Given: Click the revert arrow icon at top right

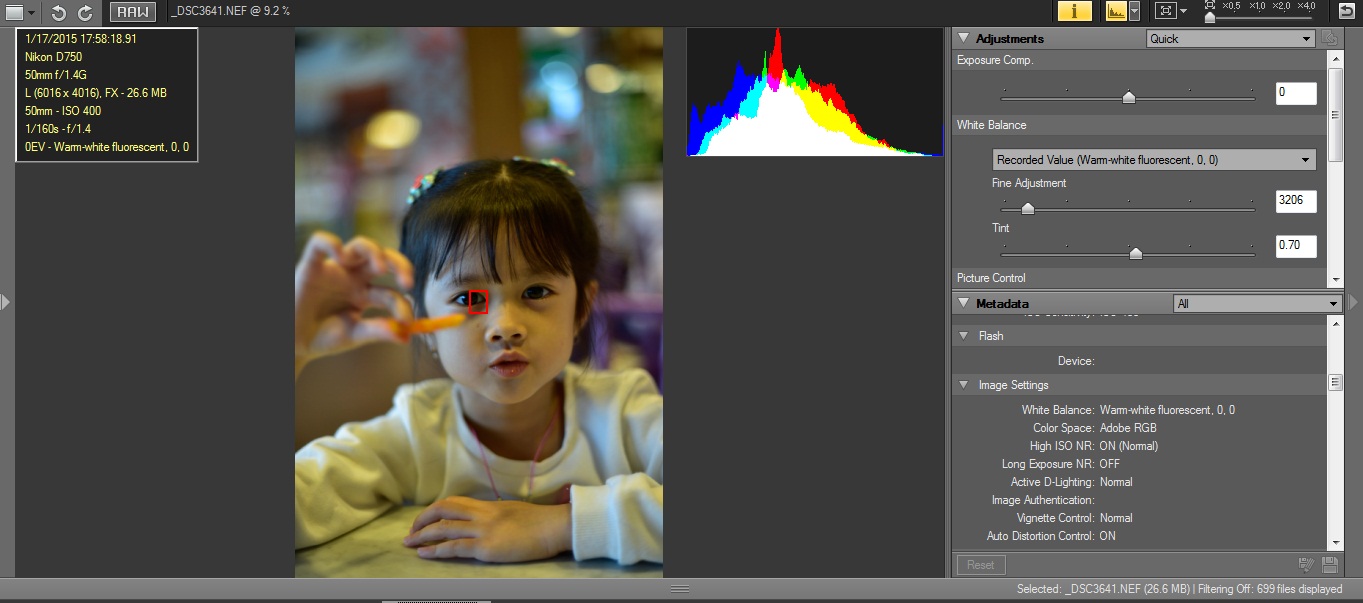Looking at the screenshot, I should click(x=1346, y=11).
